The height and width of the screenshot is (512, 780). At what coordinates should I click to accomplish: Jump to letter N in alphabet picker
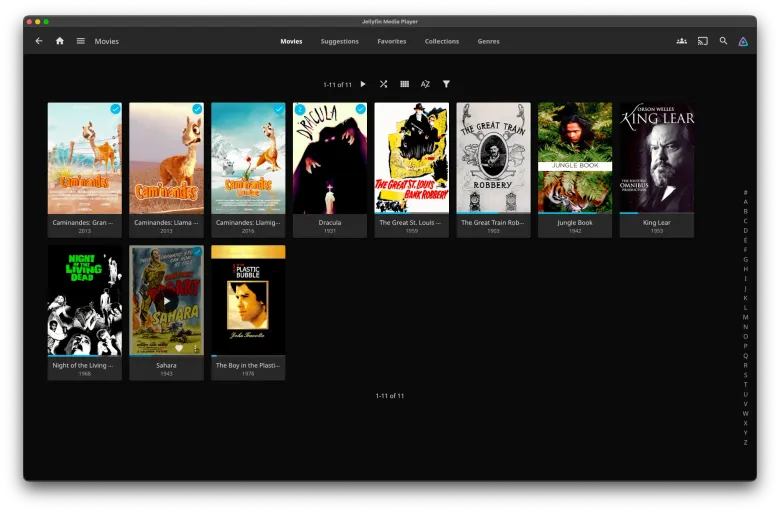tap(745, 327)
